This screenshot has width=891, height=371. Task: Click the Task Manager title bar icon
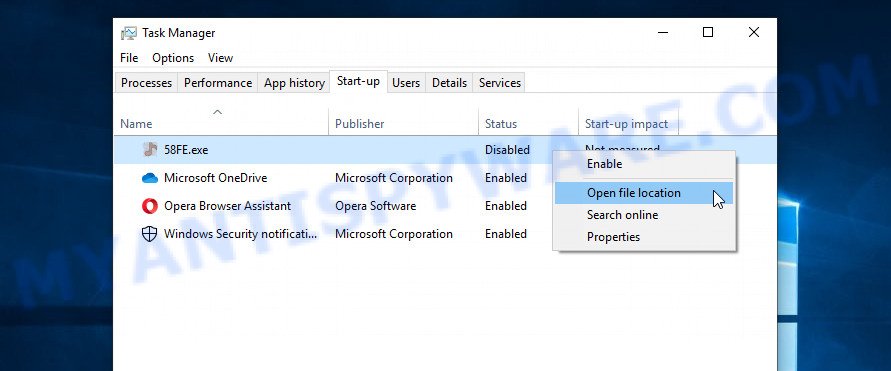pyautogui.click(x=129, y=33)
